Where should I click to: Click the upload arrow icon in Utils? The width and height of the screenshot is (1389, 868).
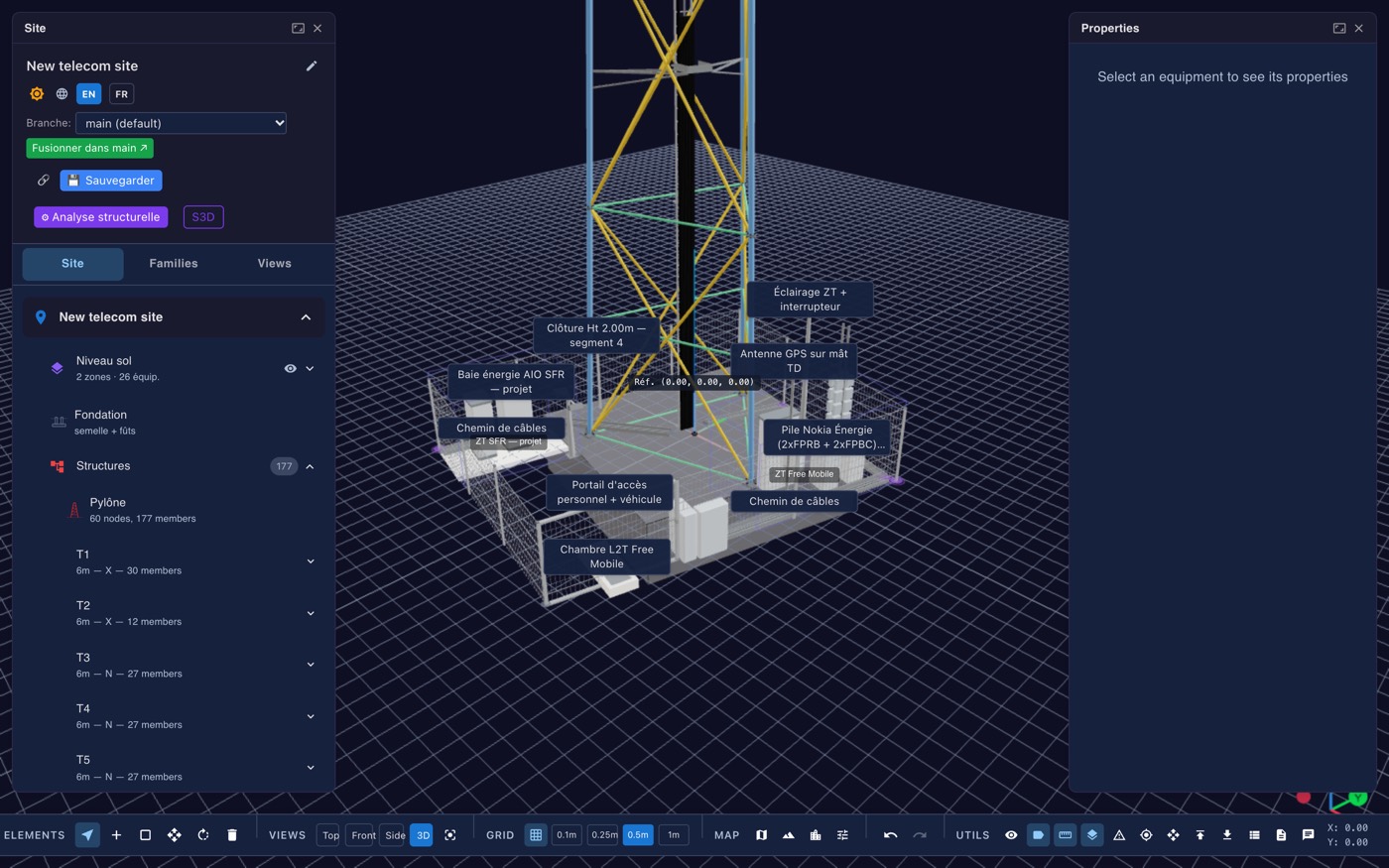coord(1200,835)
